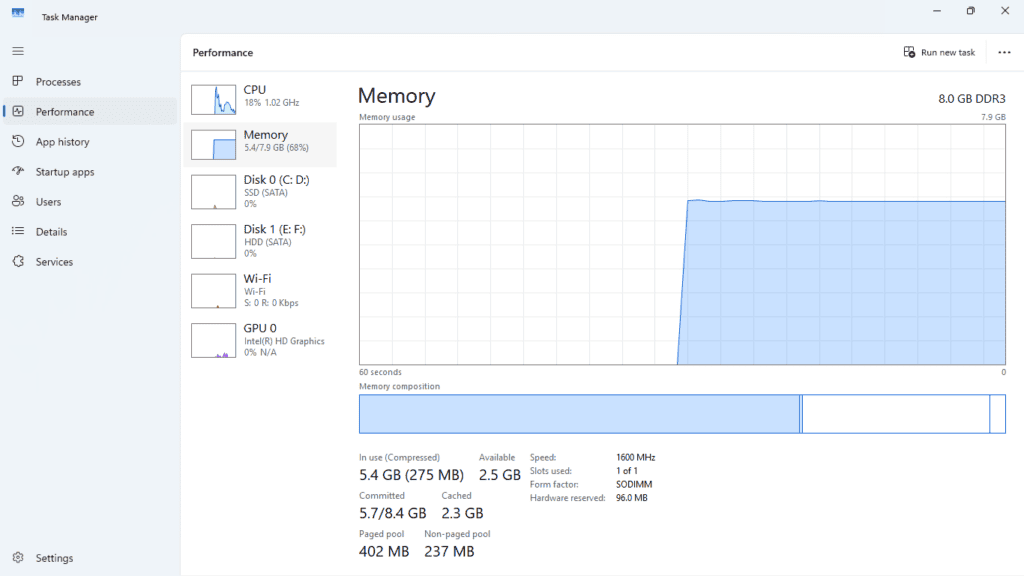
Task: Click the 8.0 GB DDR3 label
Action: pos(972,99)
